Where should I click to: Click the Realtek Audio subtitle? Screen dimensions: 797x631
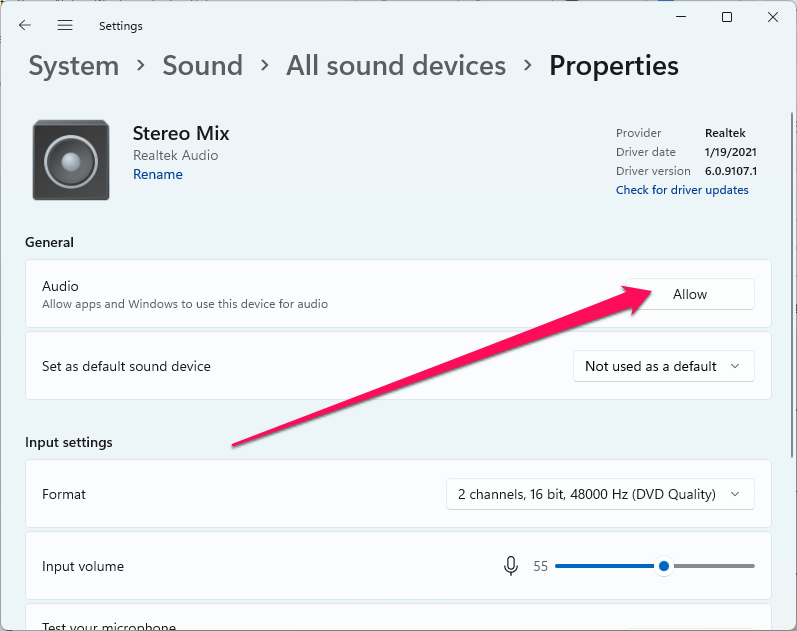(175, 155)
